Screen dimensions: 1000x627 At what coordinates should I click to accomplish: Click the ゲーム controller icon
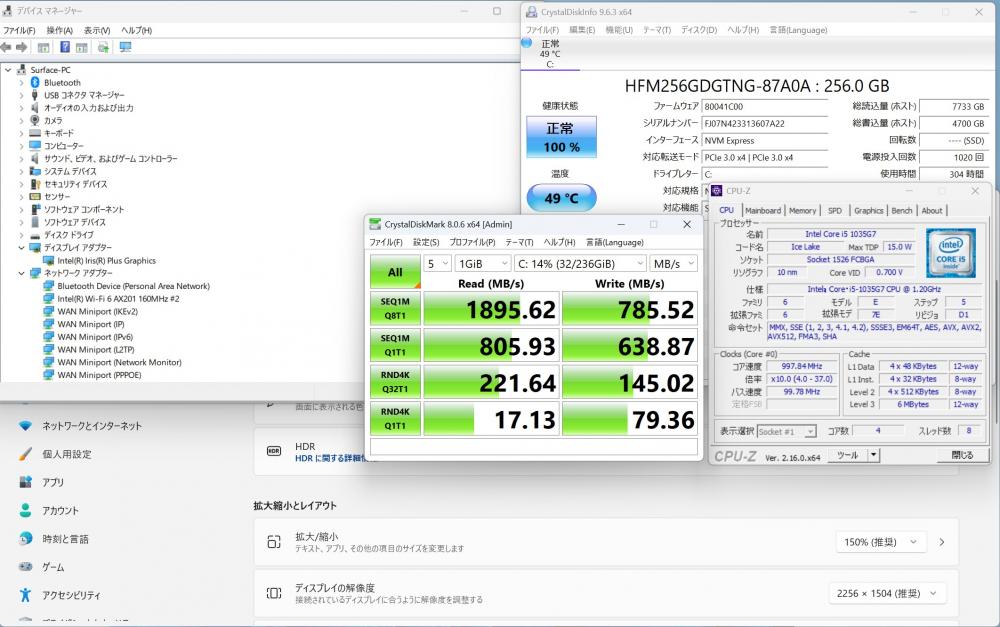pos(25,566)
